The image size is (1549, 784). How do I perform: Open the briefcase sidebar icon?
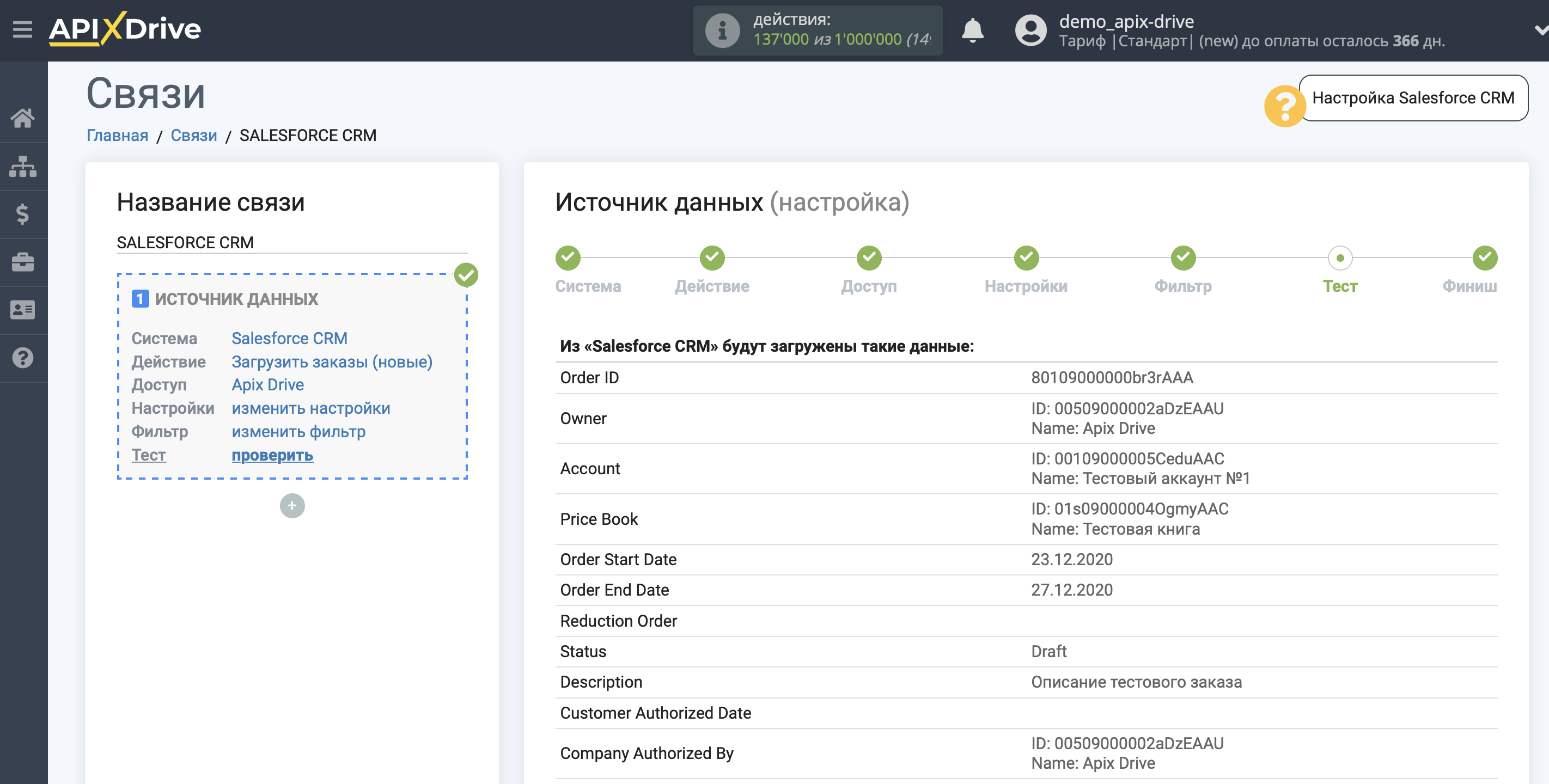pyautogui.click(x=23, y=262)
